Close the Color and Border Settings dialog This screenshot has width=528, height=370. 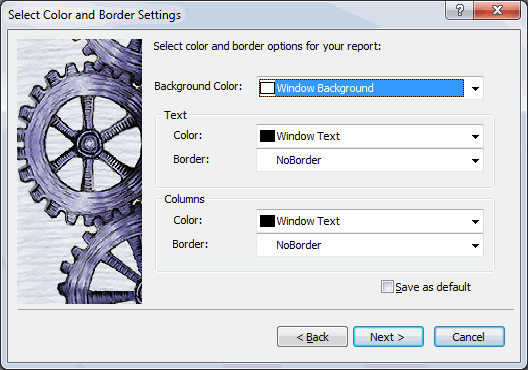[x=497, y=10]
